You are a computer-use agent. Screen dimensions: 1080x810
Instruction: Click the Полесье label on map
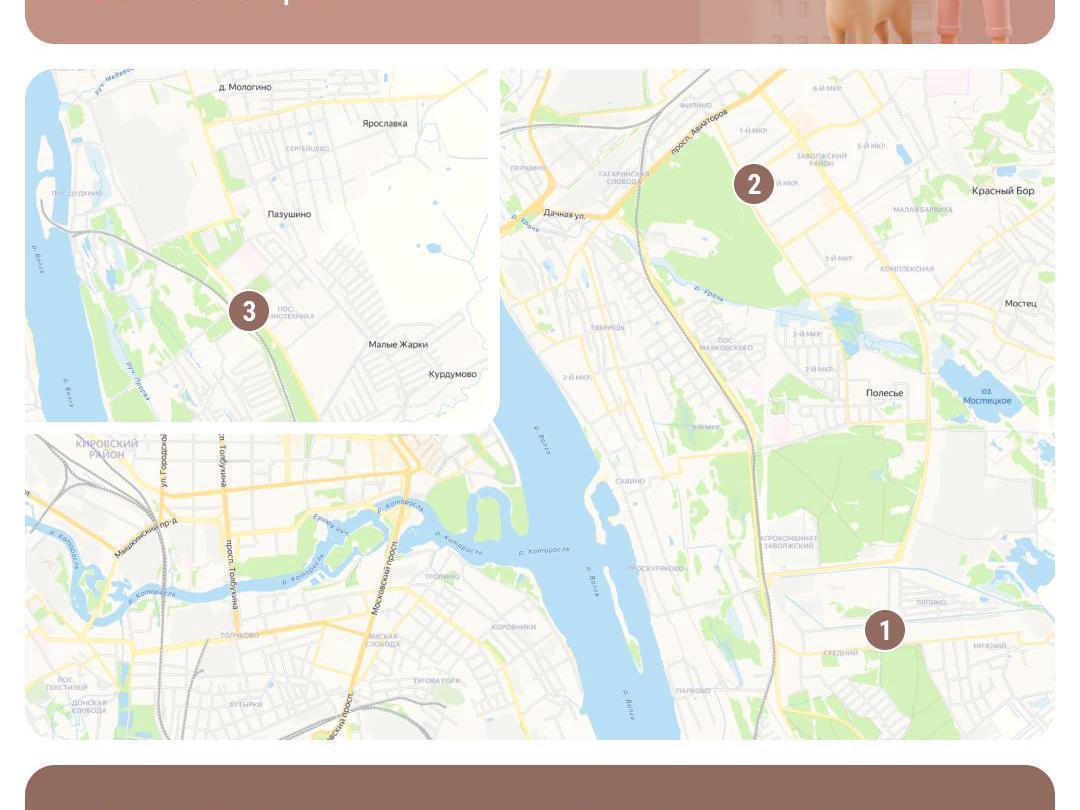(x=884, y=393)
